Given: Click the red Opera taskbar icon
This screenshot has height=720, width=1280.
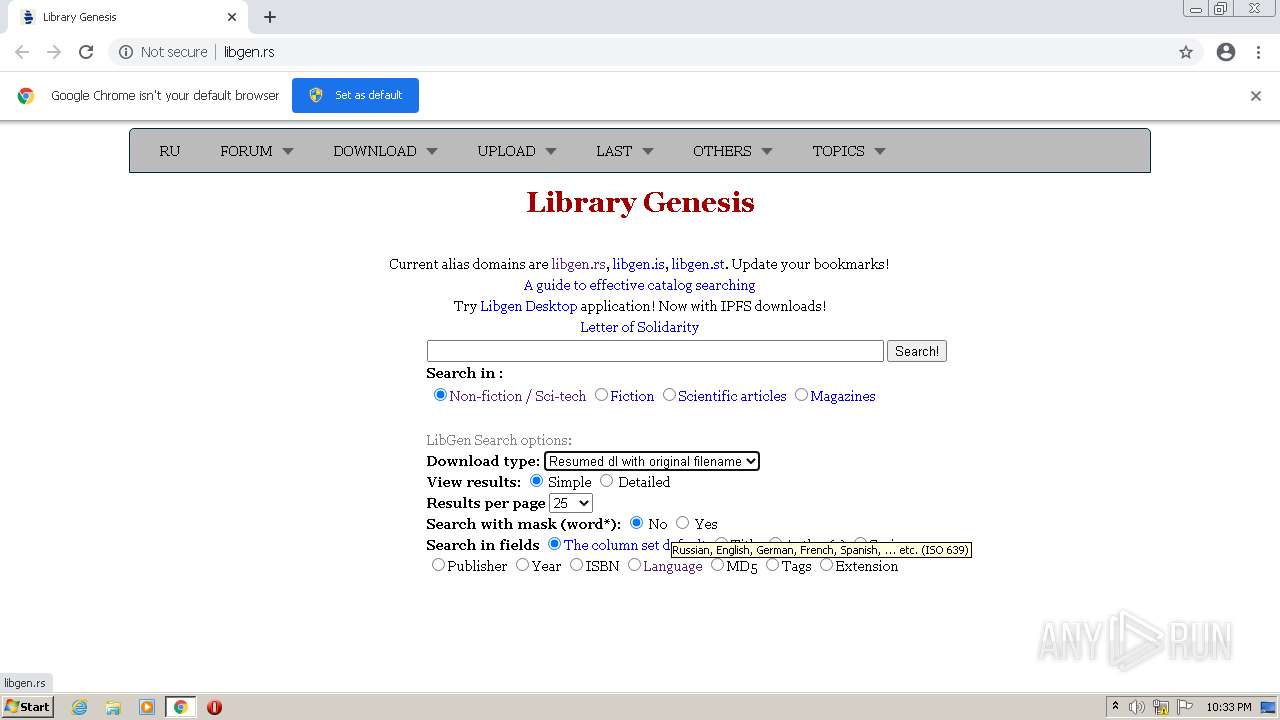Looking at the screenshot, I should point(214,707).
